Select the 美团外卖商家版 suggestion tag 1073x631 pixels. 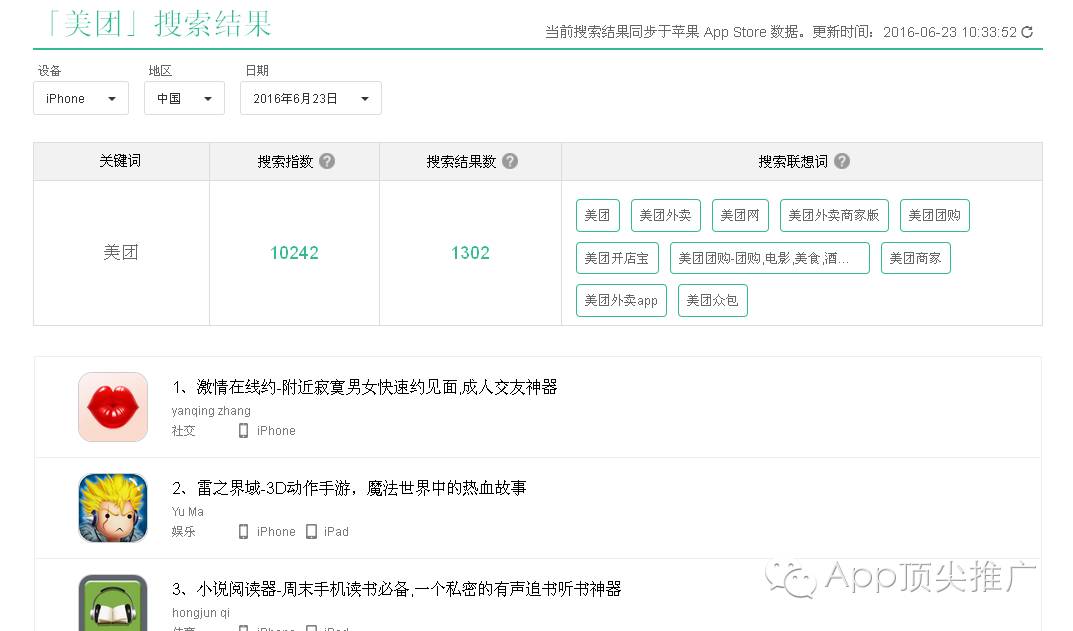[834, 216]
